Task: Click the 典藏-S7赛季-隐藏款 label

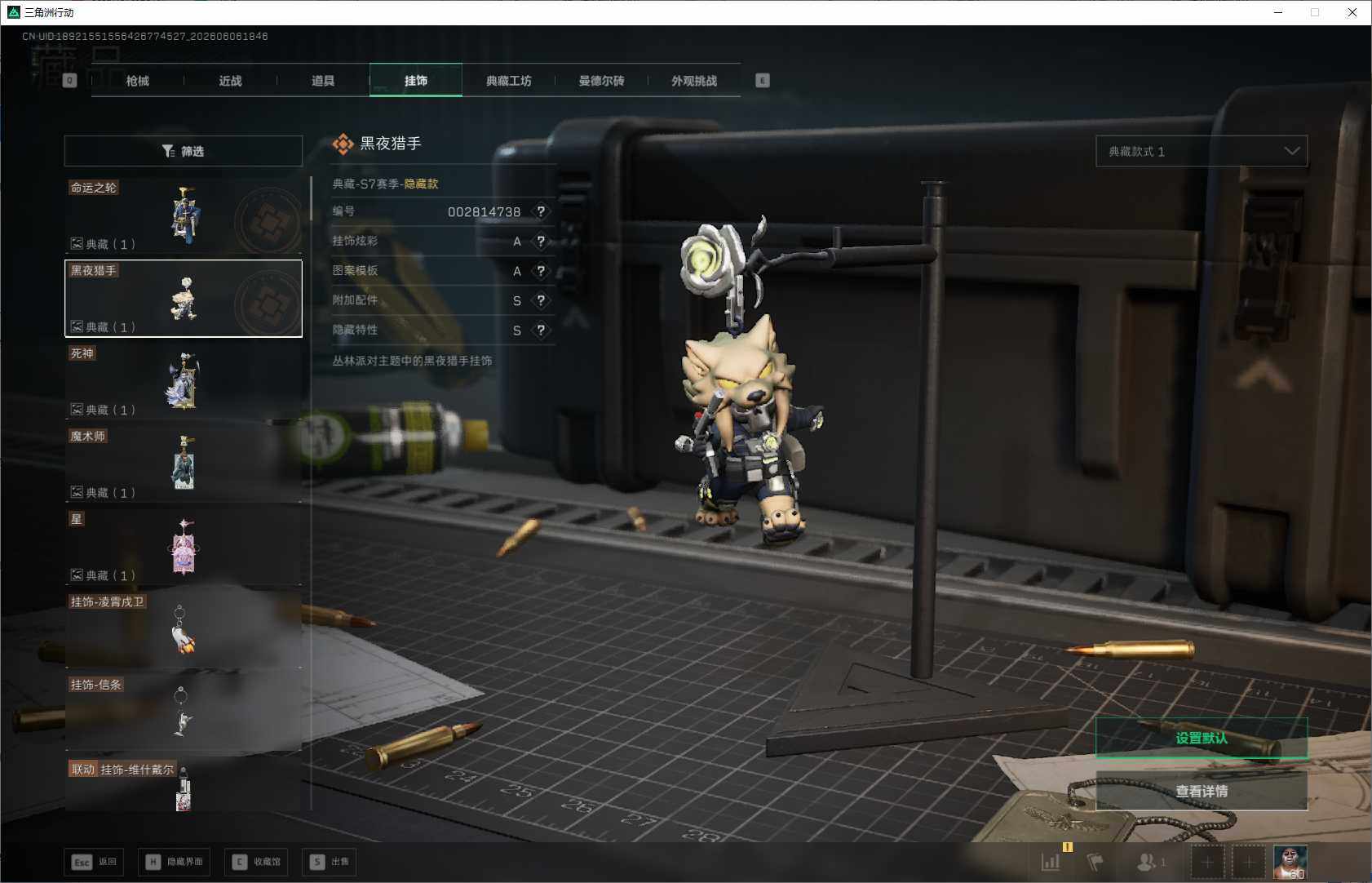Action: pyautogui.click(x=385, y=184)
